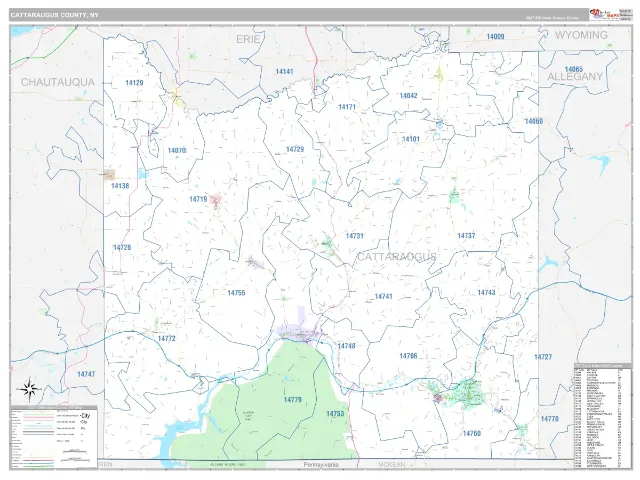Click ZIP code 14706 label

[x=408, y=356]
